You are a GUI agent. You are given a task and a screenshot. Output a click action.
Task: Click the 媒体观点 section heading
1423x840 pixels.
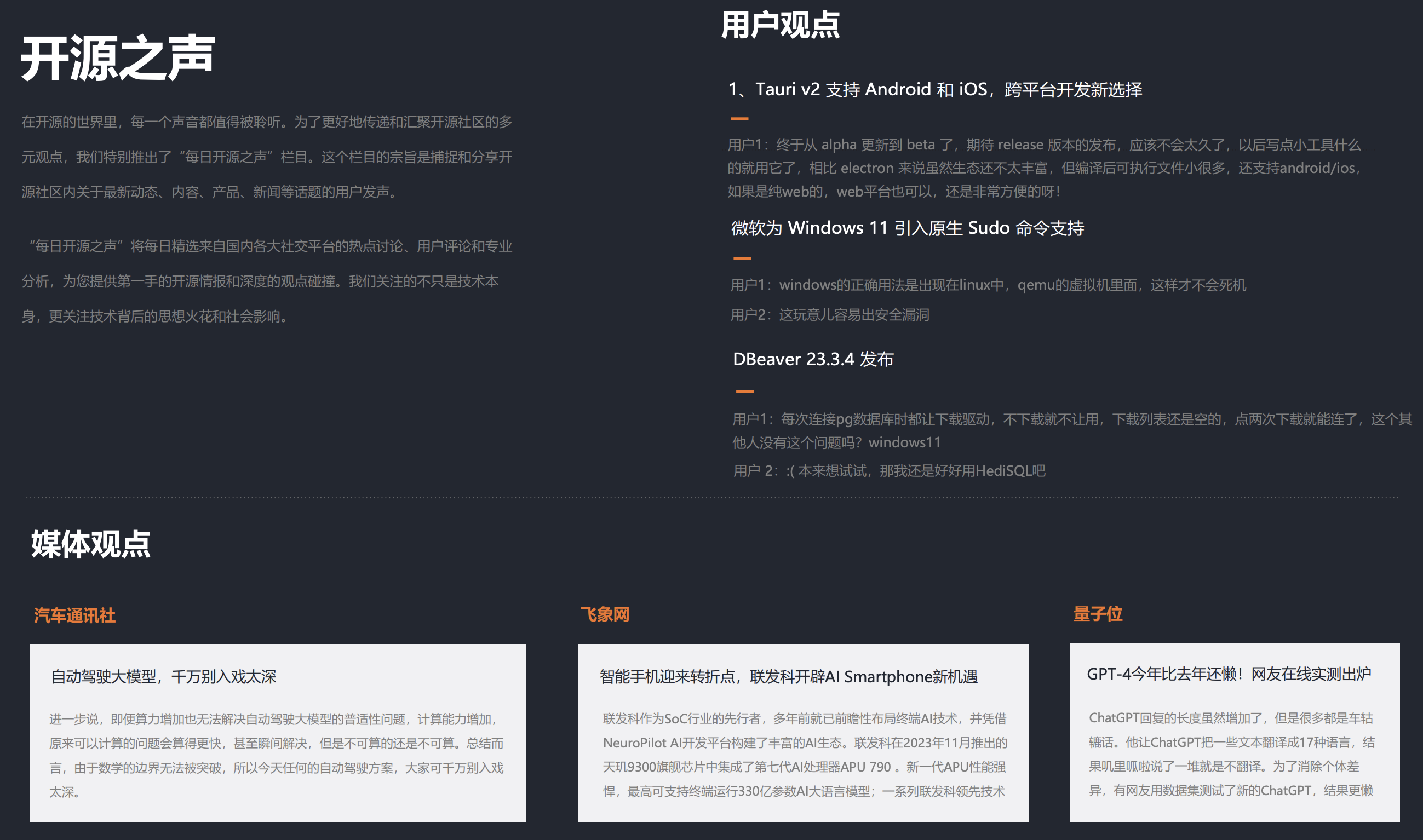point(90,544)
